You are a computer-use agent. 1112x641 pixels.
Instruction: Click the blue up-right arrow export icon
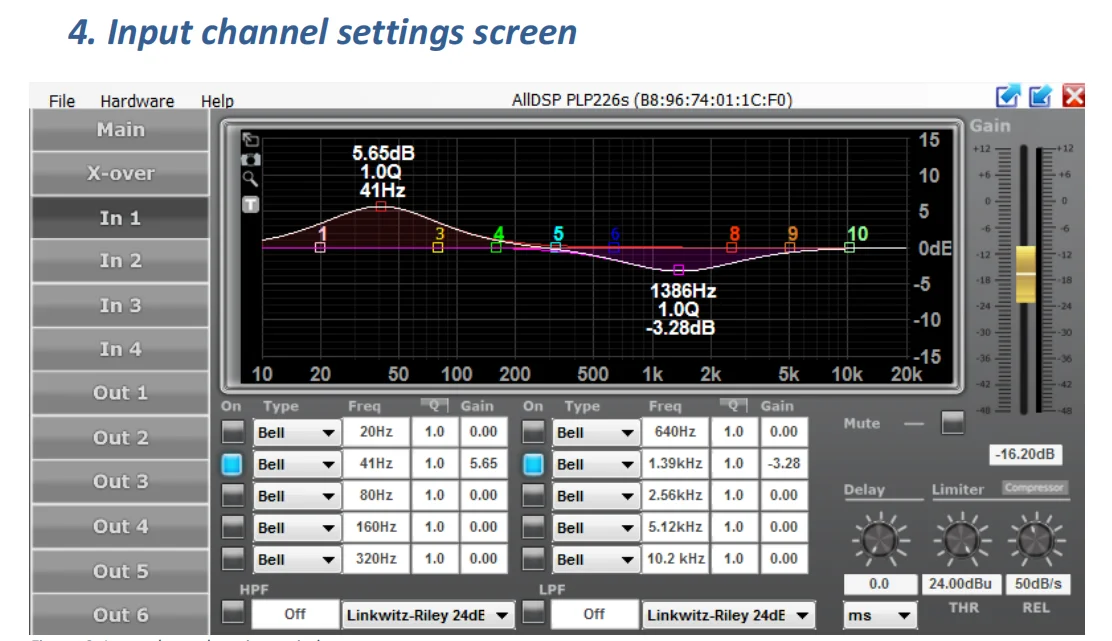tap(1008, 96)
